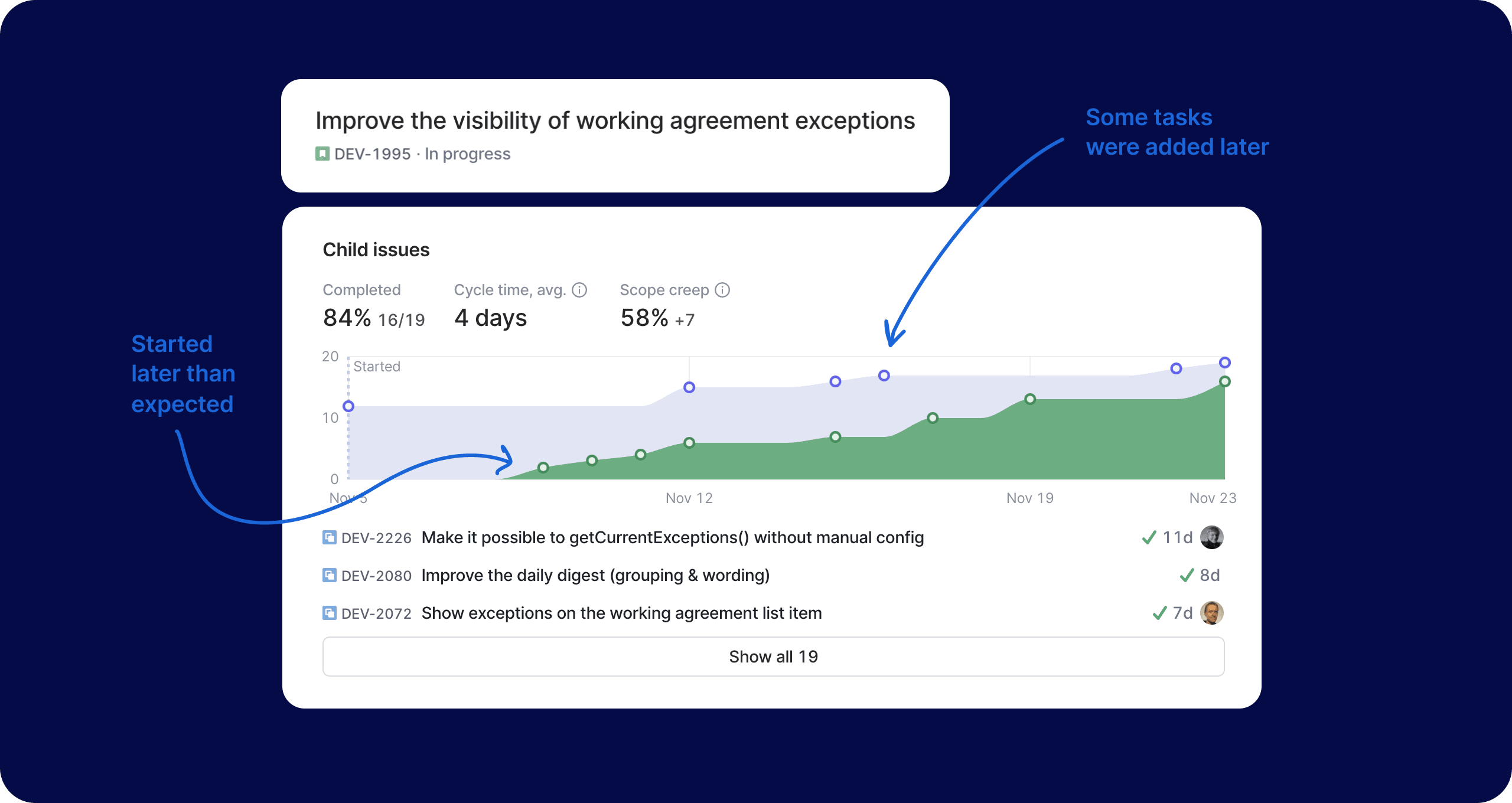Open the DEV-2072 issue link

(376, 613)
